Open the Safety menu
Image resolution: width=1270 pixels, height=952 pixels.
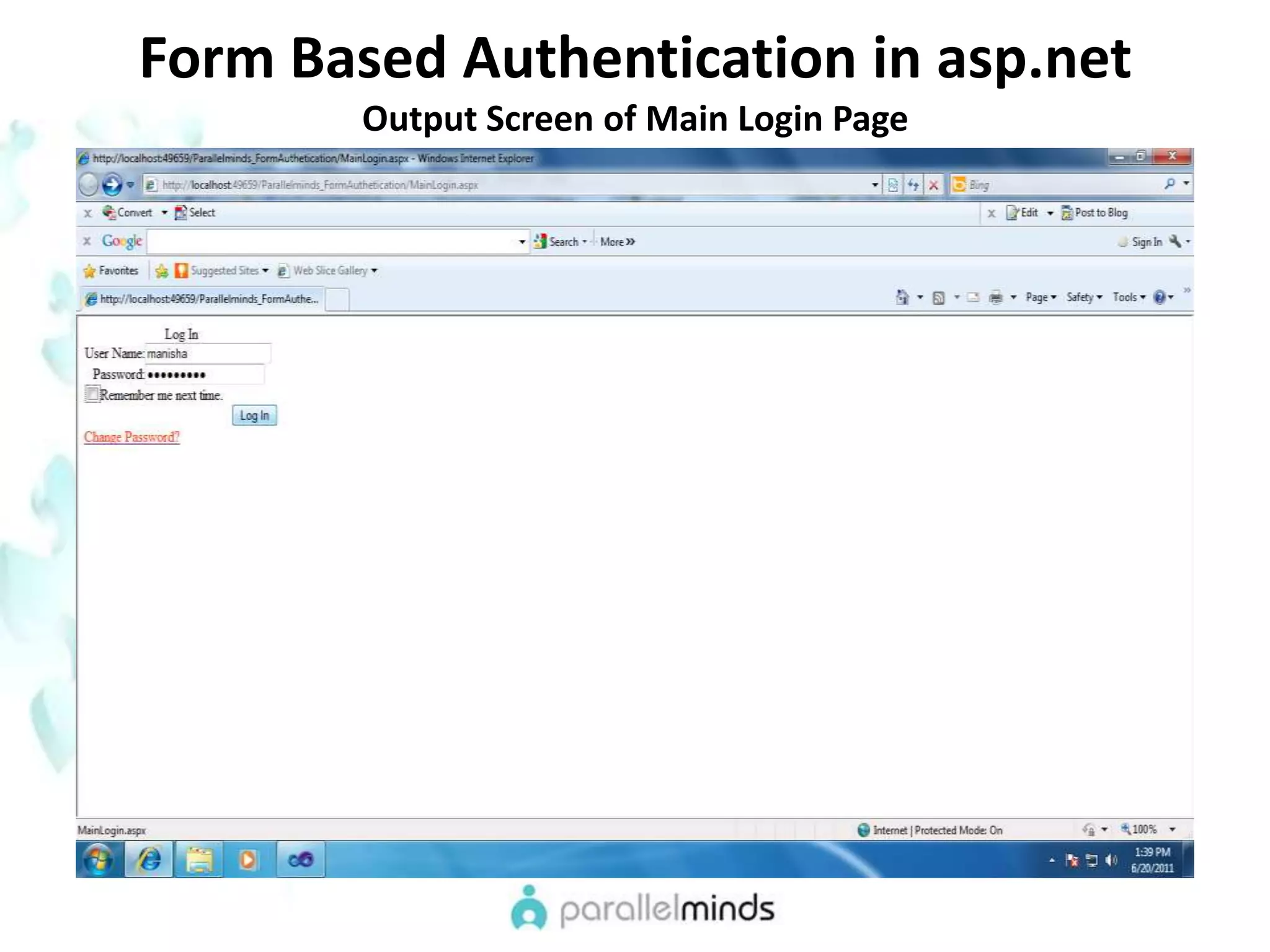pyautogui.click(x=1083, y=297)
